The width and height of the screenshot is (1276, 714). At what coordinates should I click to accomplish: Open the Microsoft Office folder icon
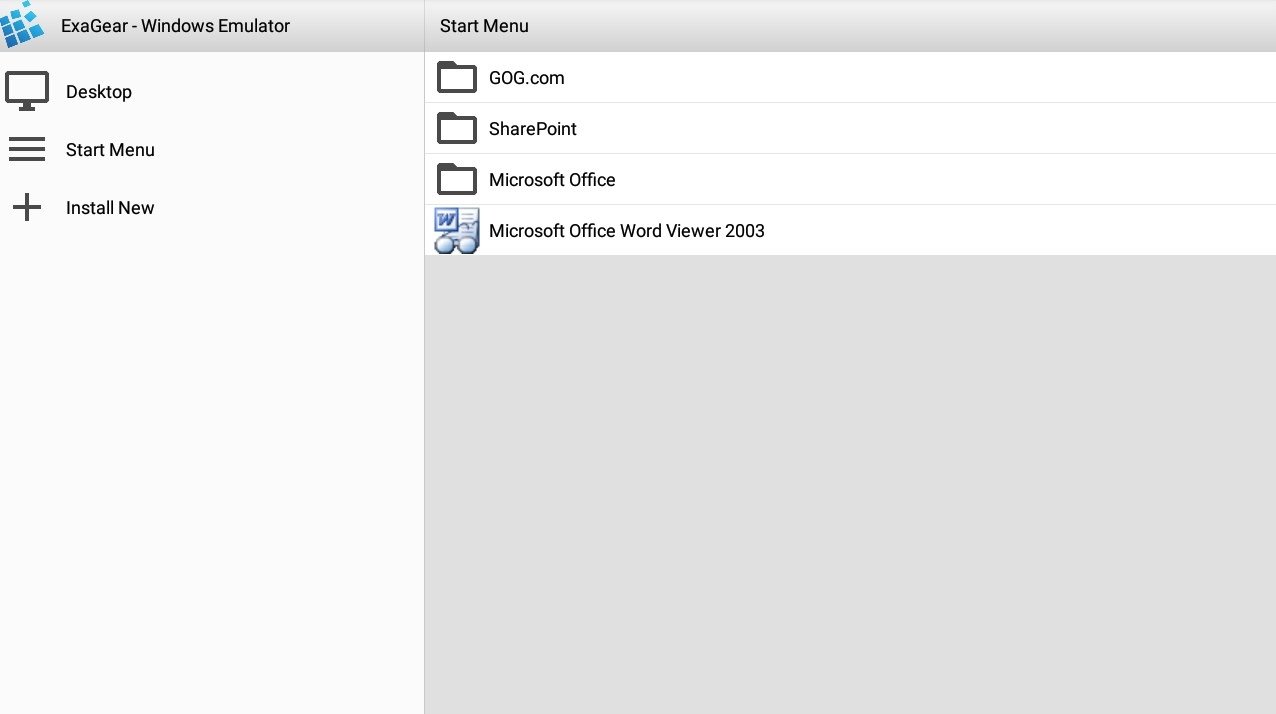(457, 179)
